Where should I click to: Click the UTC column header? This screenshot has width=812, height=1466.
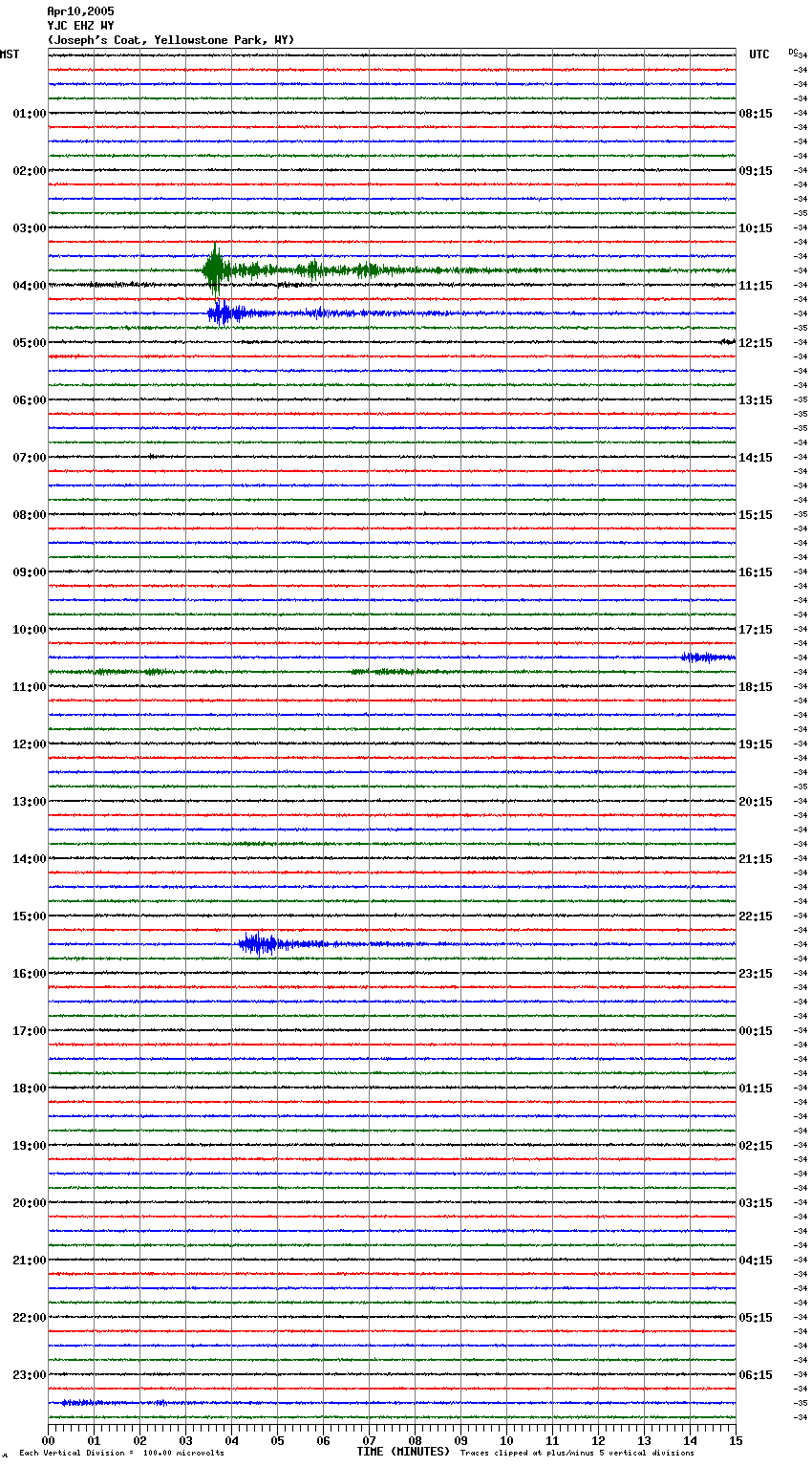[759, 54]
